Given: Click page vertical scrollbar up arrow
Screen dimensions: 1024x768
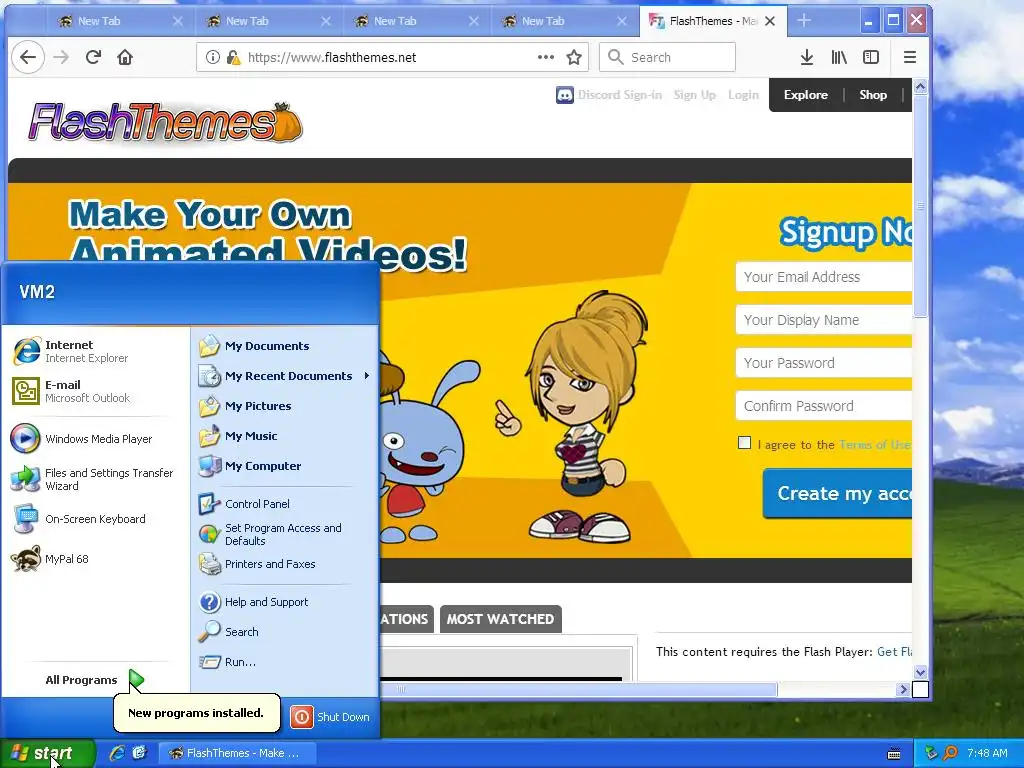Looking at the screenshot, I should (921, 86).
